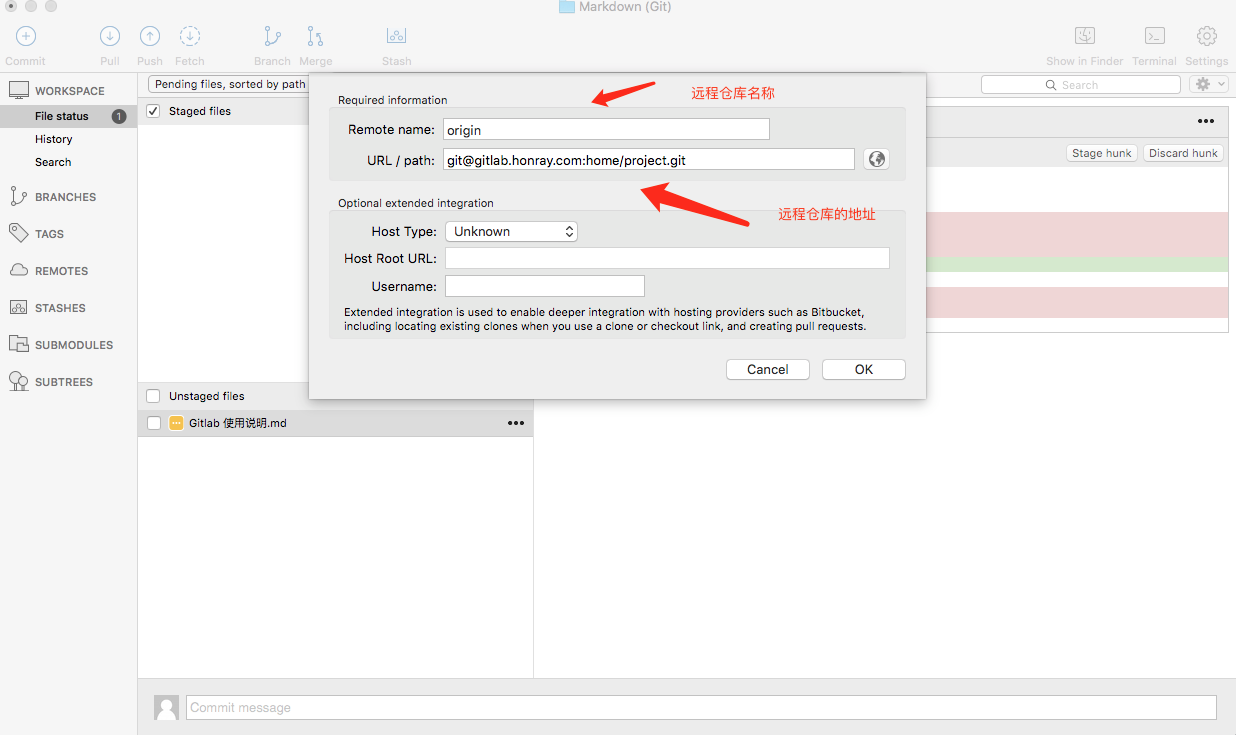The width and height of the screenshot is (1236, 735).
Task: Click the Merge toolbar icon
Action: coord(315,37)
